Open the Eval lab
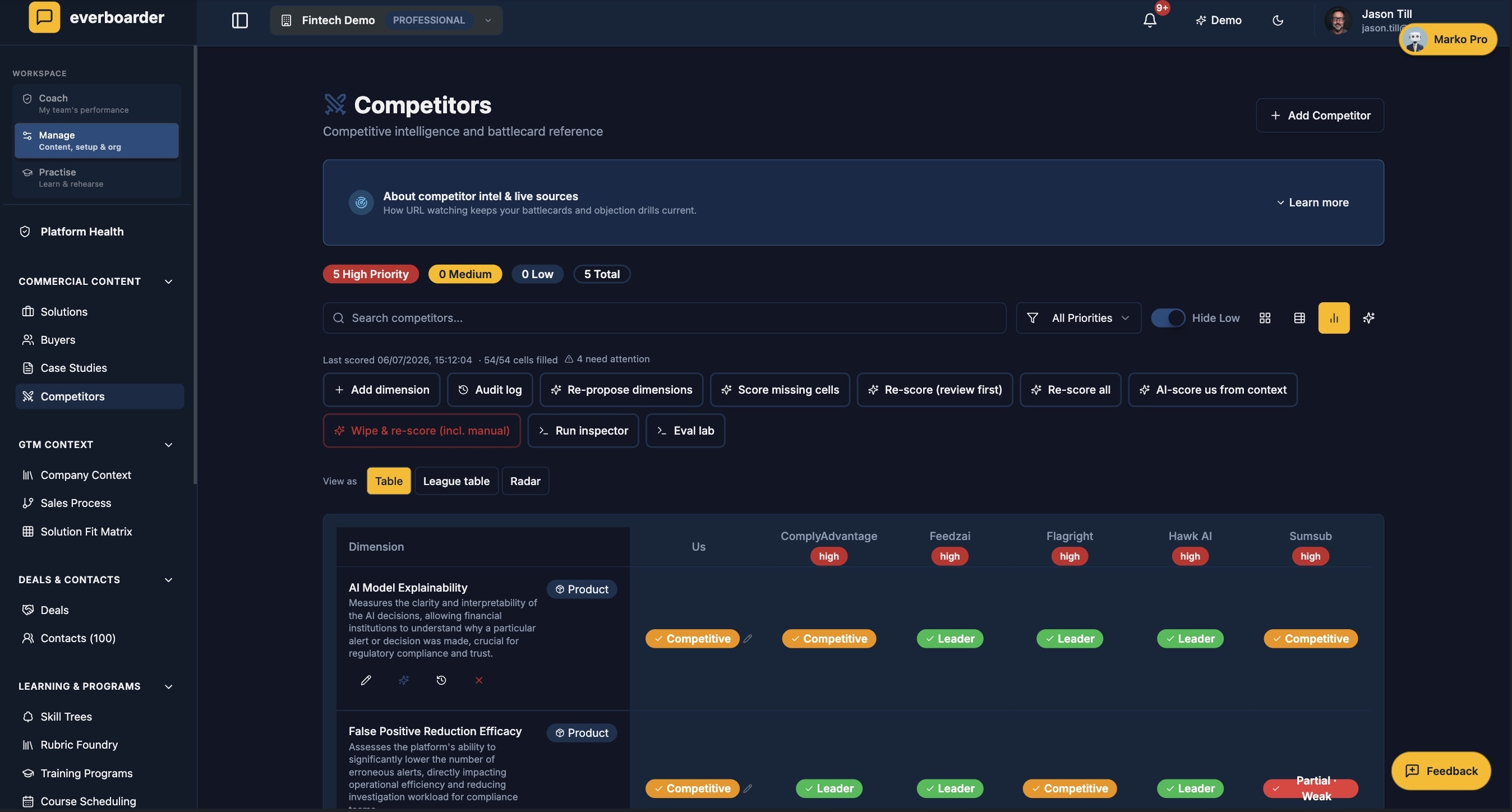This screenshot has height=812, width=1512. (685, 431)
